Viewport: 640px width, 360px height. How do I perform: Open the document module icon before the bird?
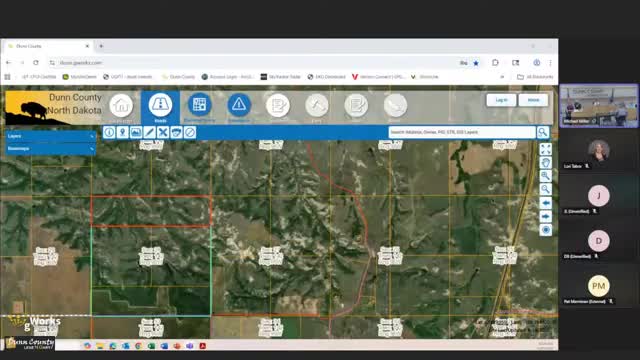click(x=356, y=105)
